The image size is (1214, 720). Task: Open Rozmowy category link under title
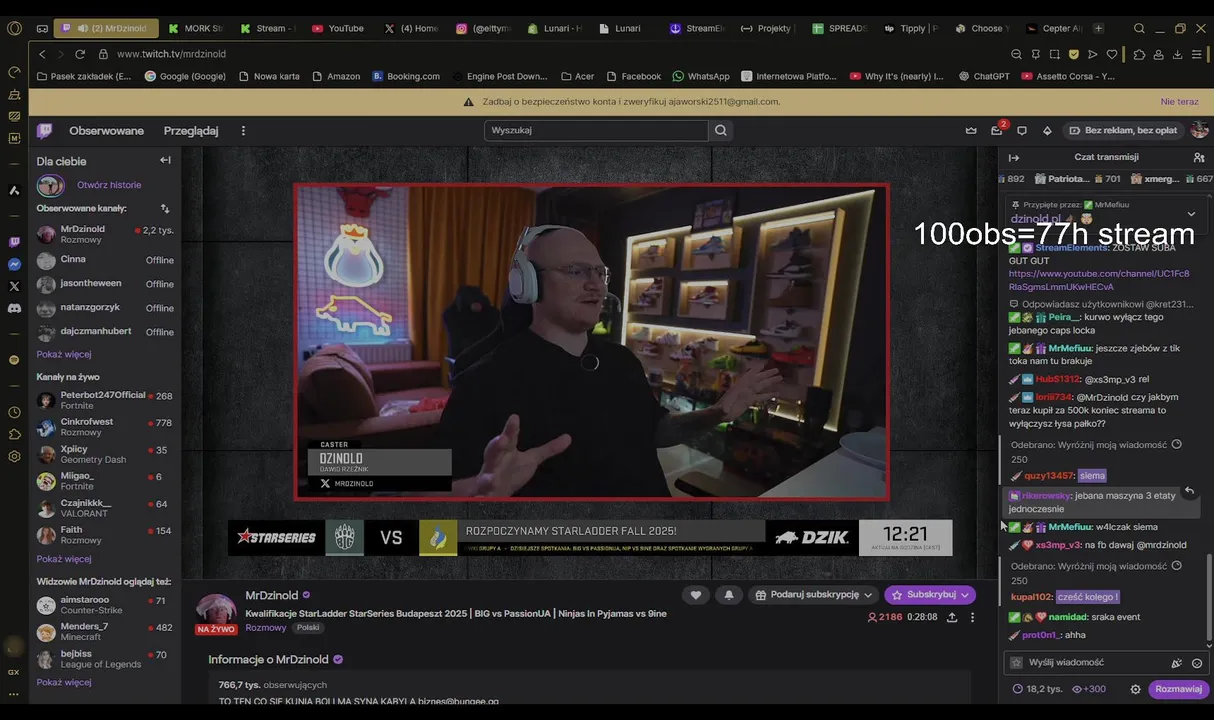point(266,628)
